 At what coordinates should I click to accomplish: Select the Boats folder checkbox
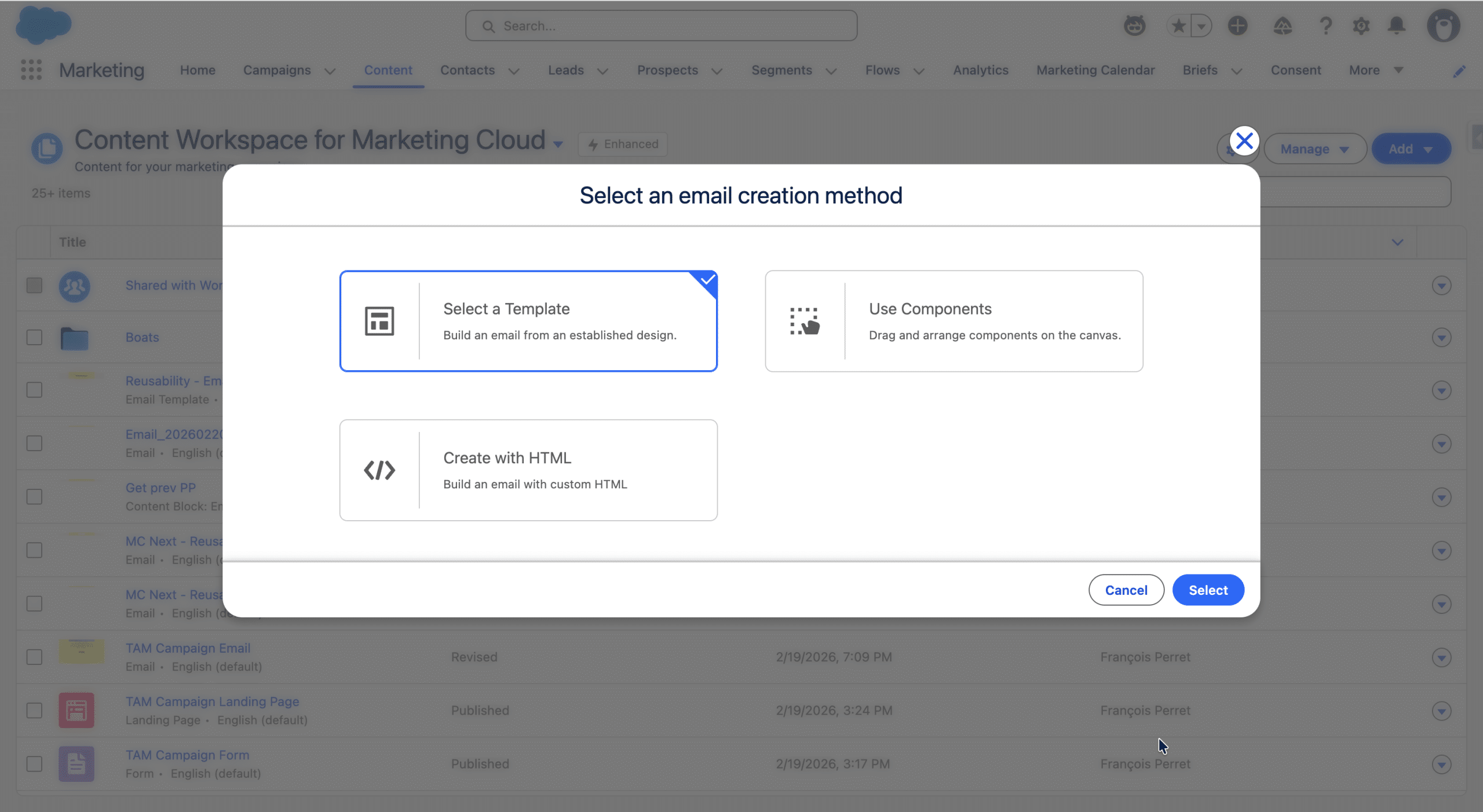click(35, 337)
